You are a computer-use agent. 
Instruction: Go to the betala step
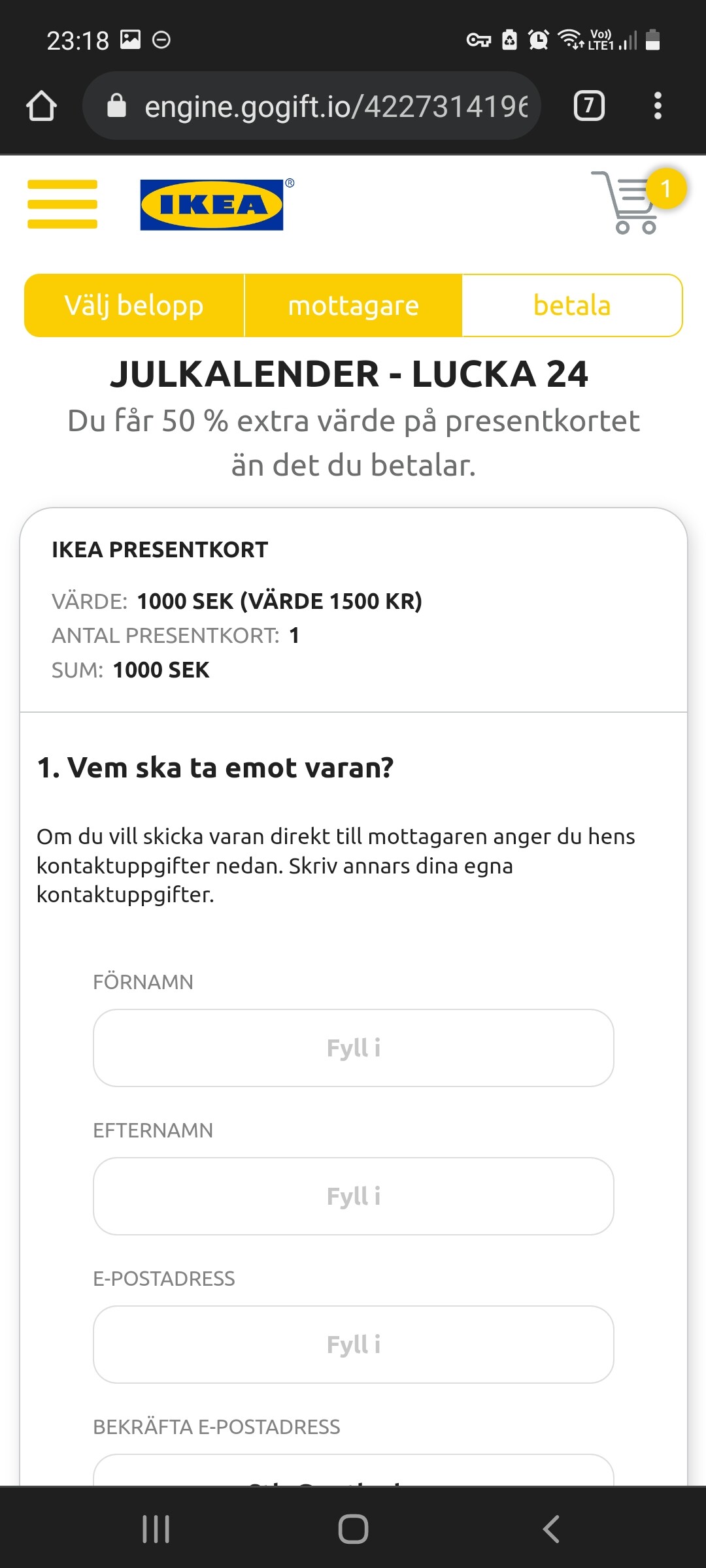(572, 306)
